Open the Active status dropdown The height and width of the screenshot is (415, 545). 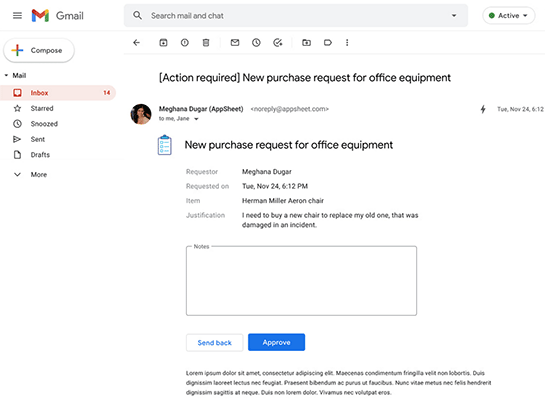coord(509,16)
